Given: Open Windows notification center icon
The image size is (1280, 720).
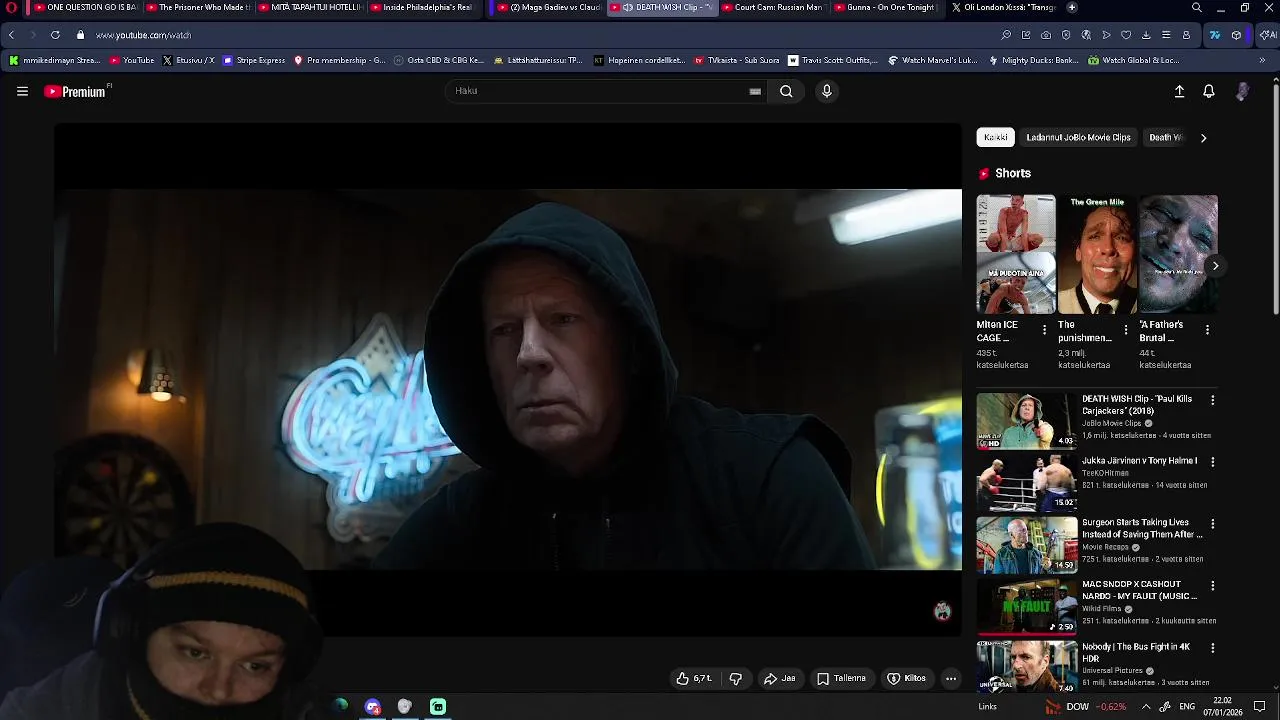Looking at the screenshot, I should point(1260,706).
